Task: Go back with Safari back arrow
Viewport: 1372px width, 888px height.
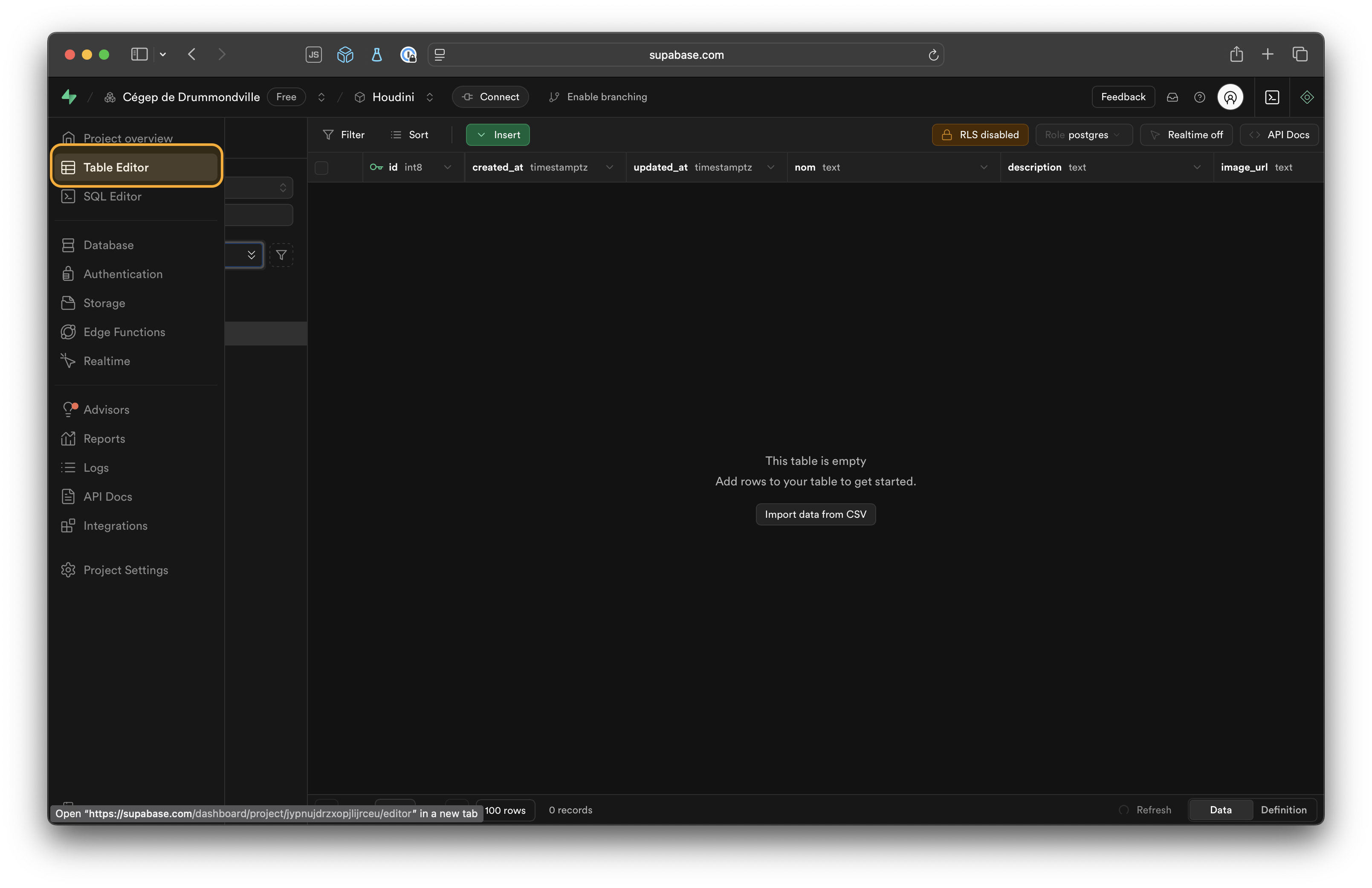Action: click(192, 54)
